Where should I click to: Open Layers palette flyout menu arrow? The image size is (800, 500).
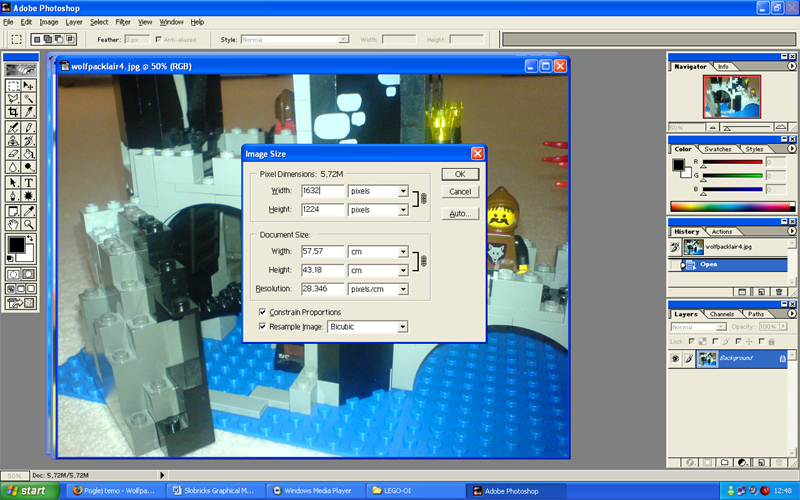coord(791,314)
